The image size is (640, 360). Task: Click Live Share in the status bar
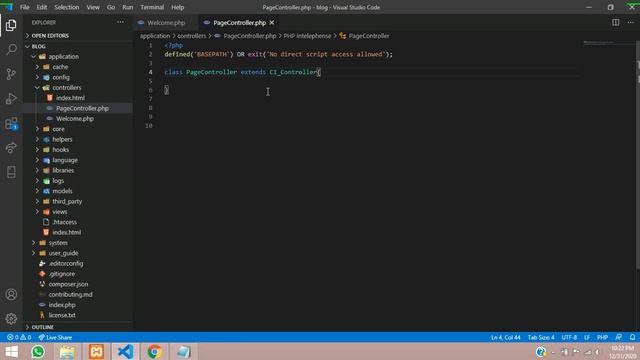click(x=55, y=338)
